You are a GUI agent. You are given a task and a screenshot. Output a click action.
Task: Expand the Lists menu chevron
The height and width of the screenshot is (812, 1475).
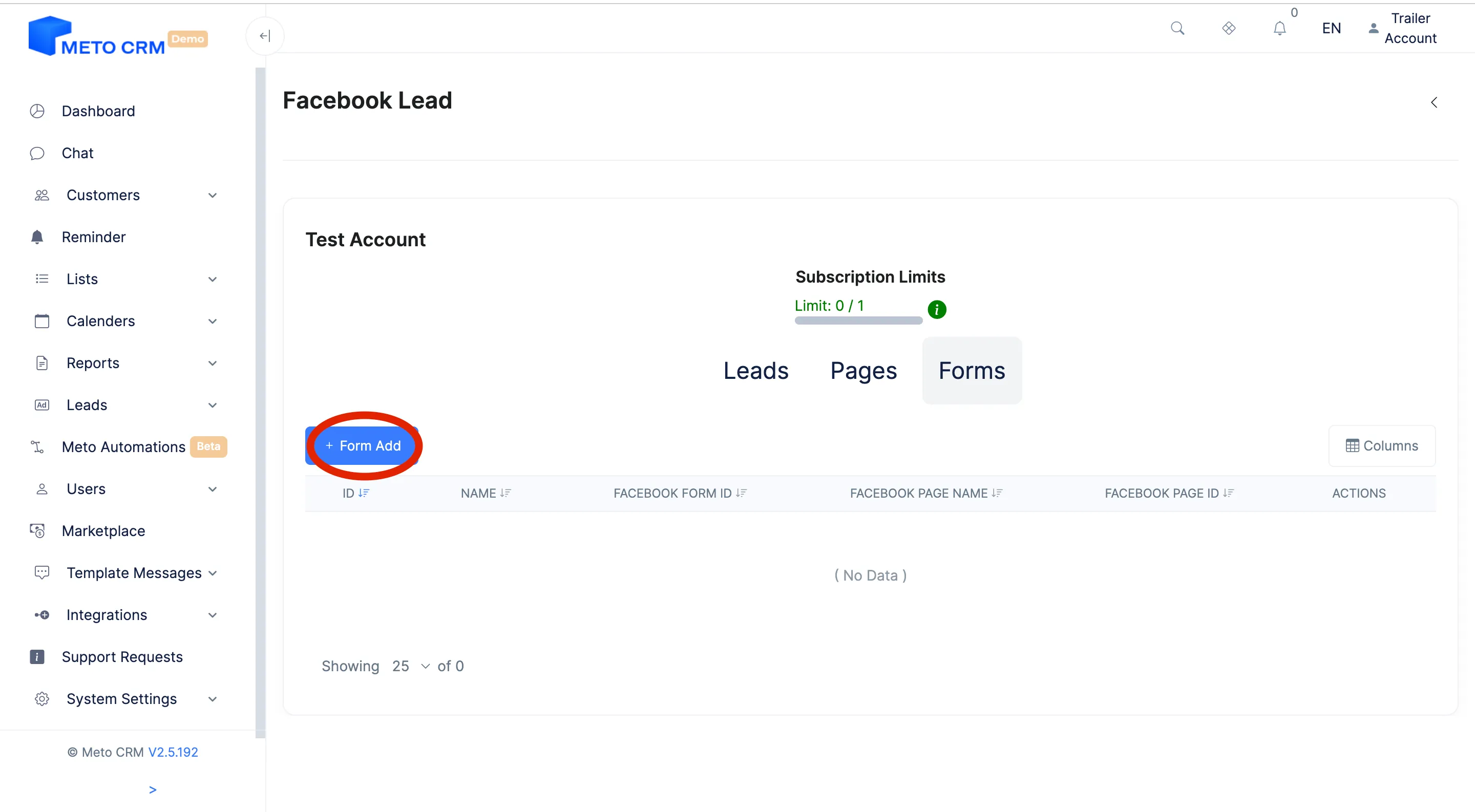coord(213,279)
